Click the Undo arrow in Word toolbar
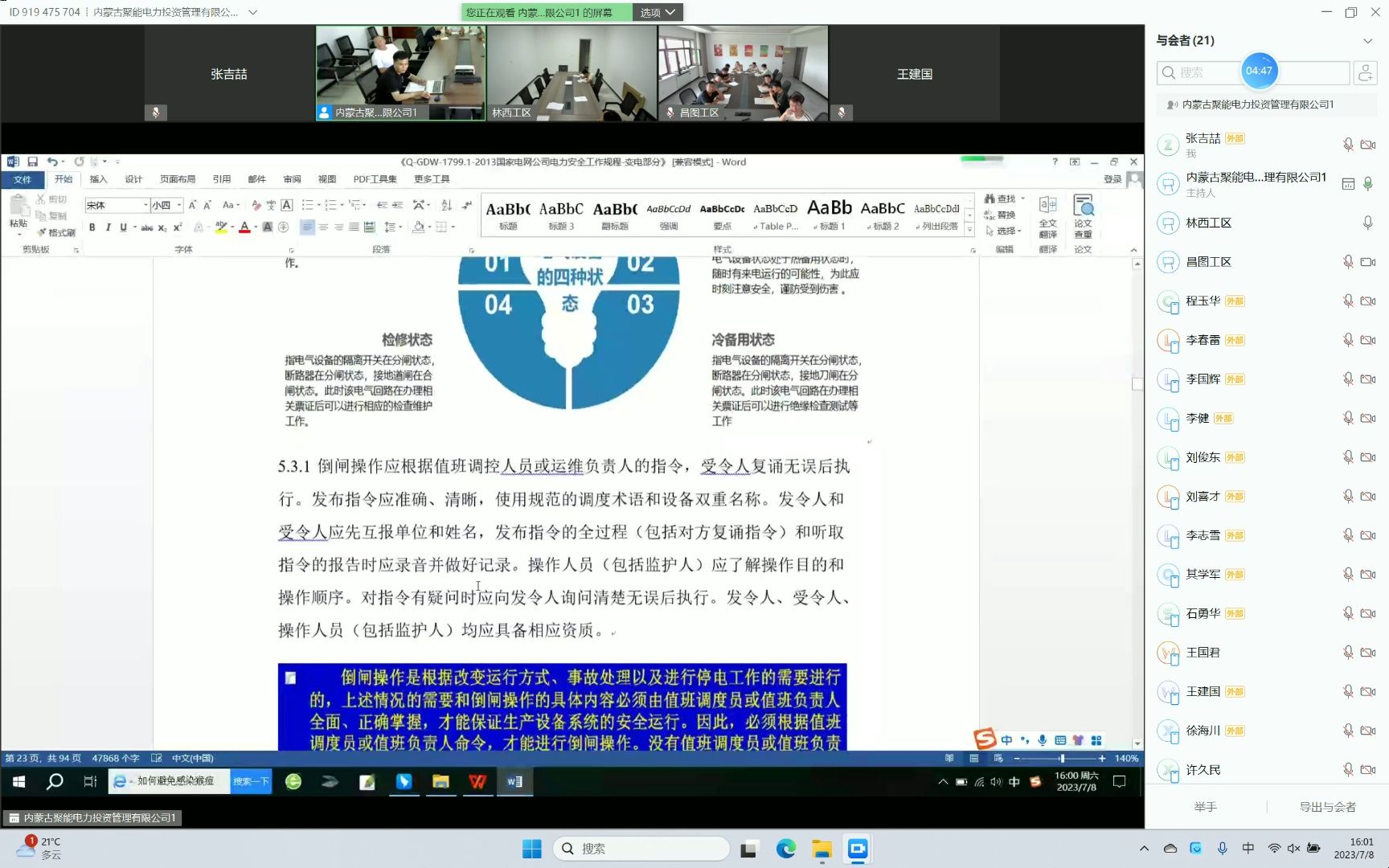This screenshot has height=868, width=1389. pos(51,162)
